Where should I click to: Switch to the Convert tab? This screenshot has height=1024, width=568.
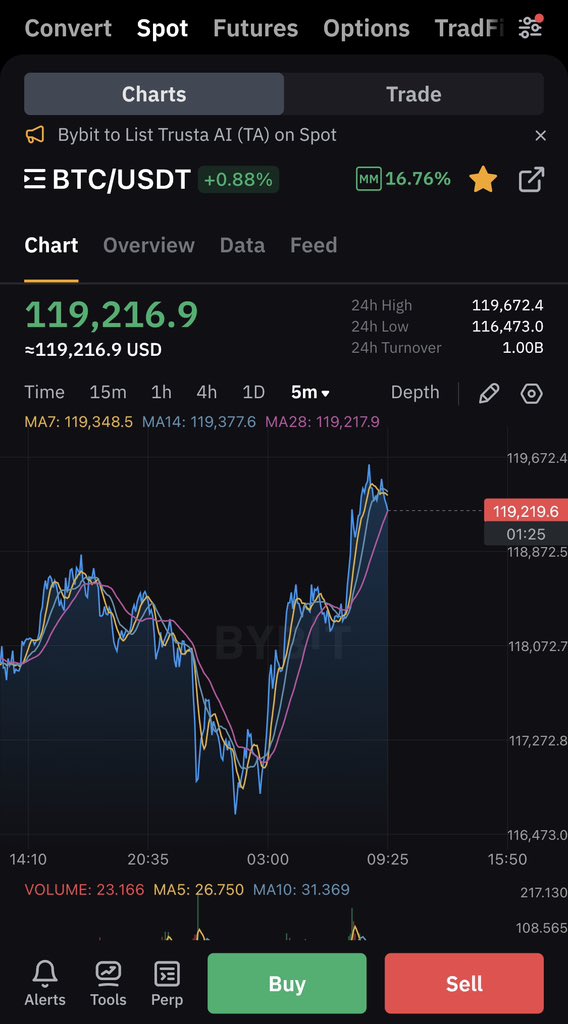(x=68, y=28)
